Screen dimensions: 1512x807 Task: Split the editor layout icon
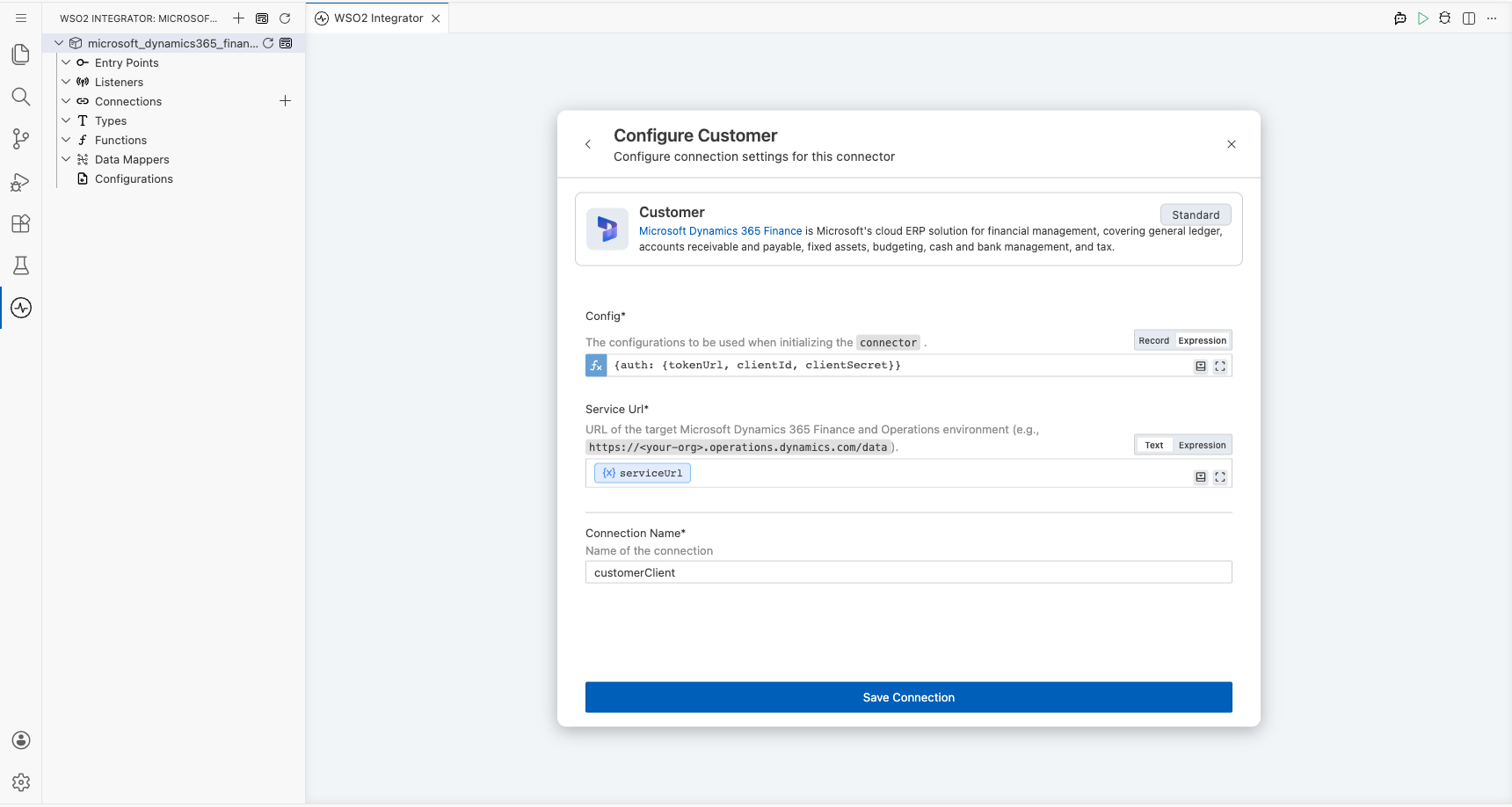(x=1469, y=18)
